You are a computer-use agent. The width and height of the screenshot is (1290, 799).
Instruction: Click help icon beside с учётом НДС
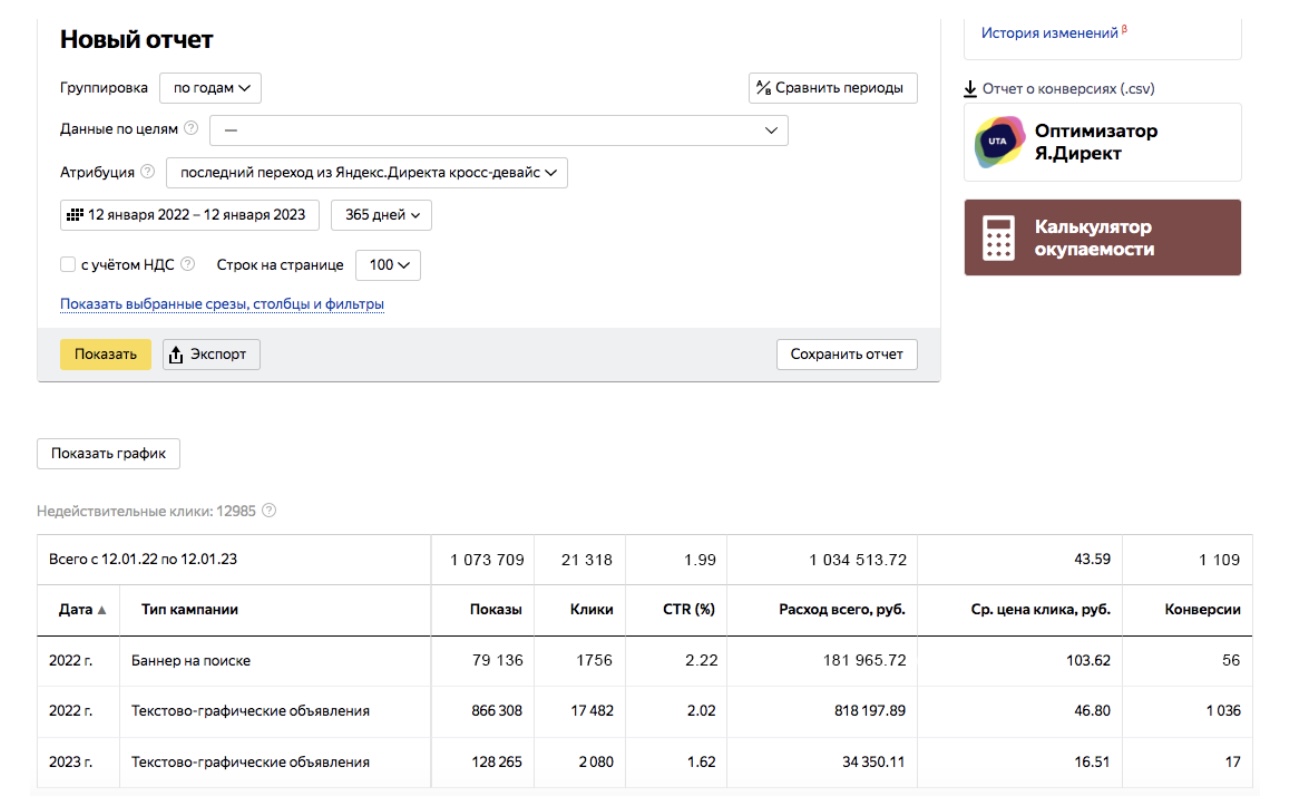pyautogui.click(x=188, y=265)
